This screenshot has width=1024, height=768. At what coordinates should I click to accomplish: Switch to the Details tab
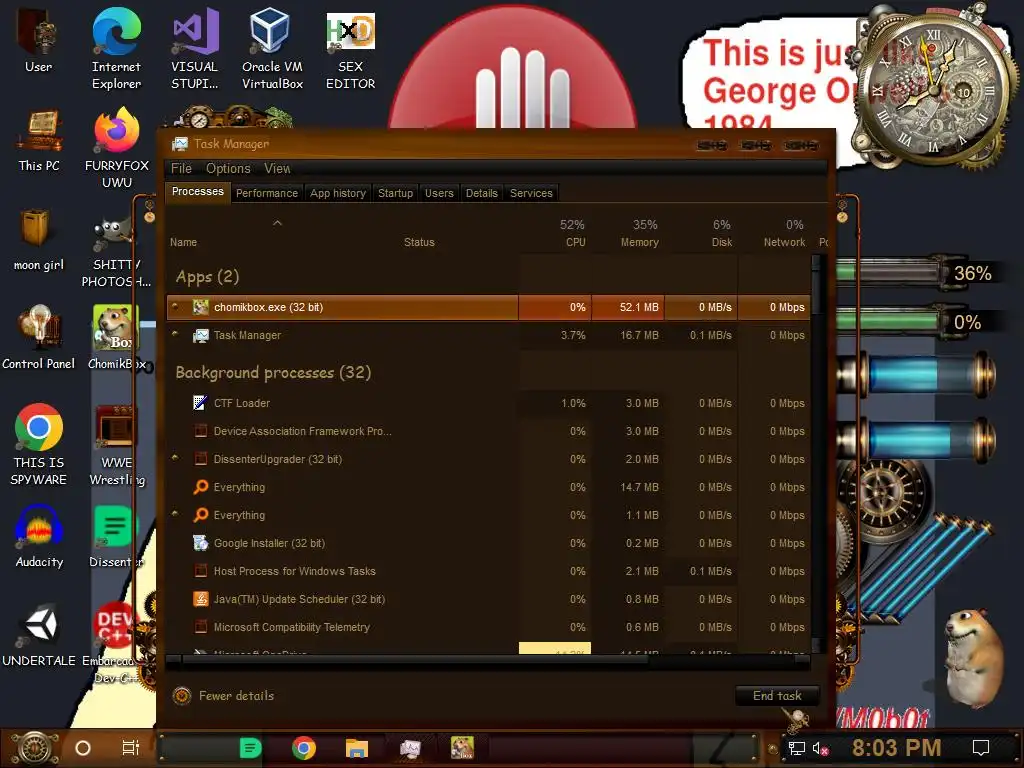481,193
